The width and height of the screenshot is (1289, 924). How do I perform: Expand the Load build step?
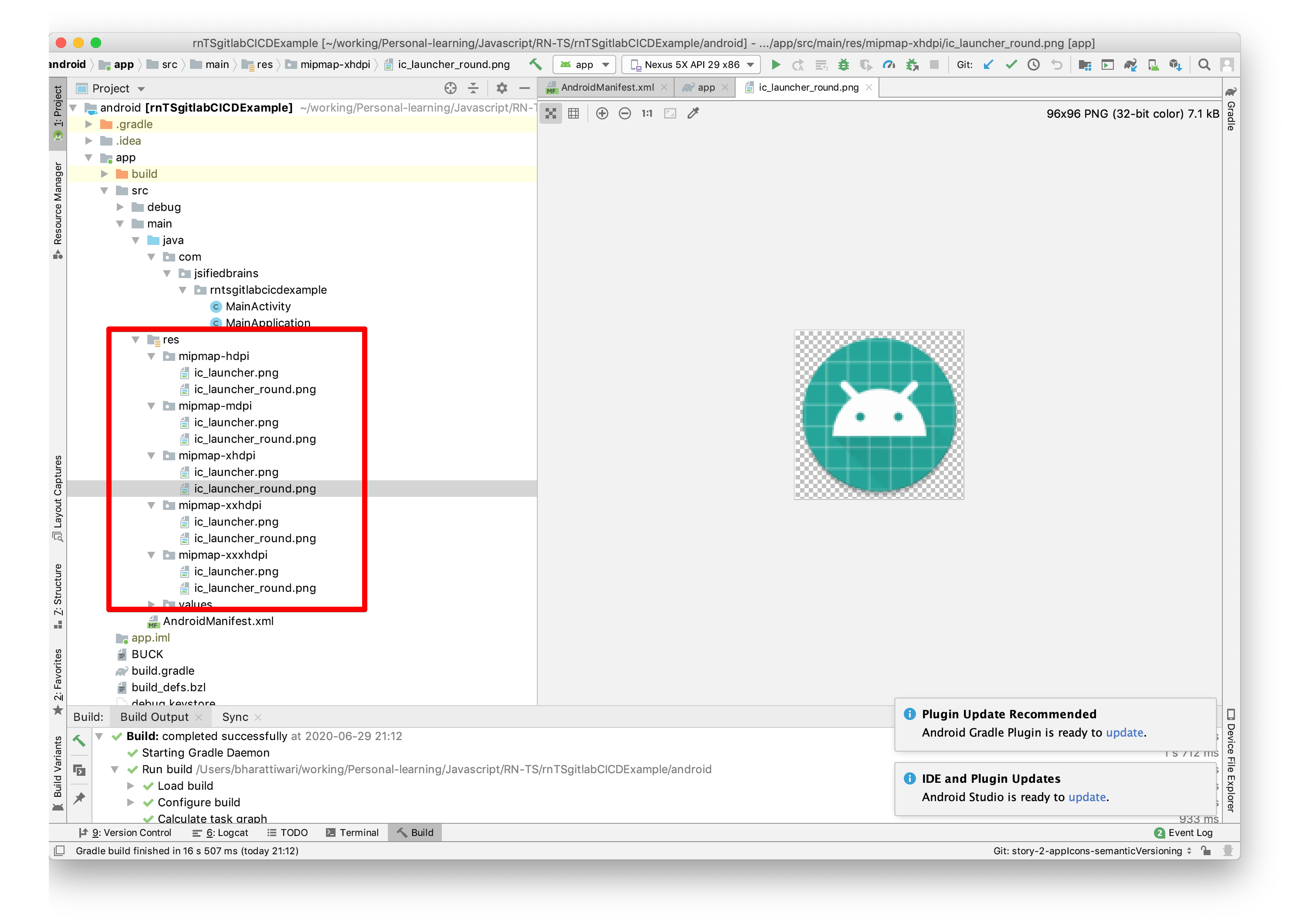pyautogui.click(x=130, y=785)
